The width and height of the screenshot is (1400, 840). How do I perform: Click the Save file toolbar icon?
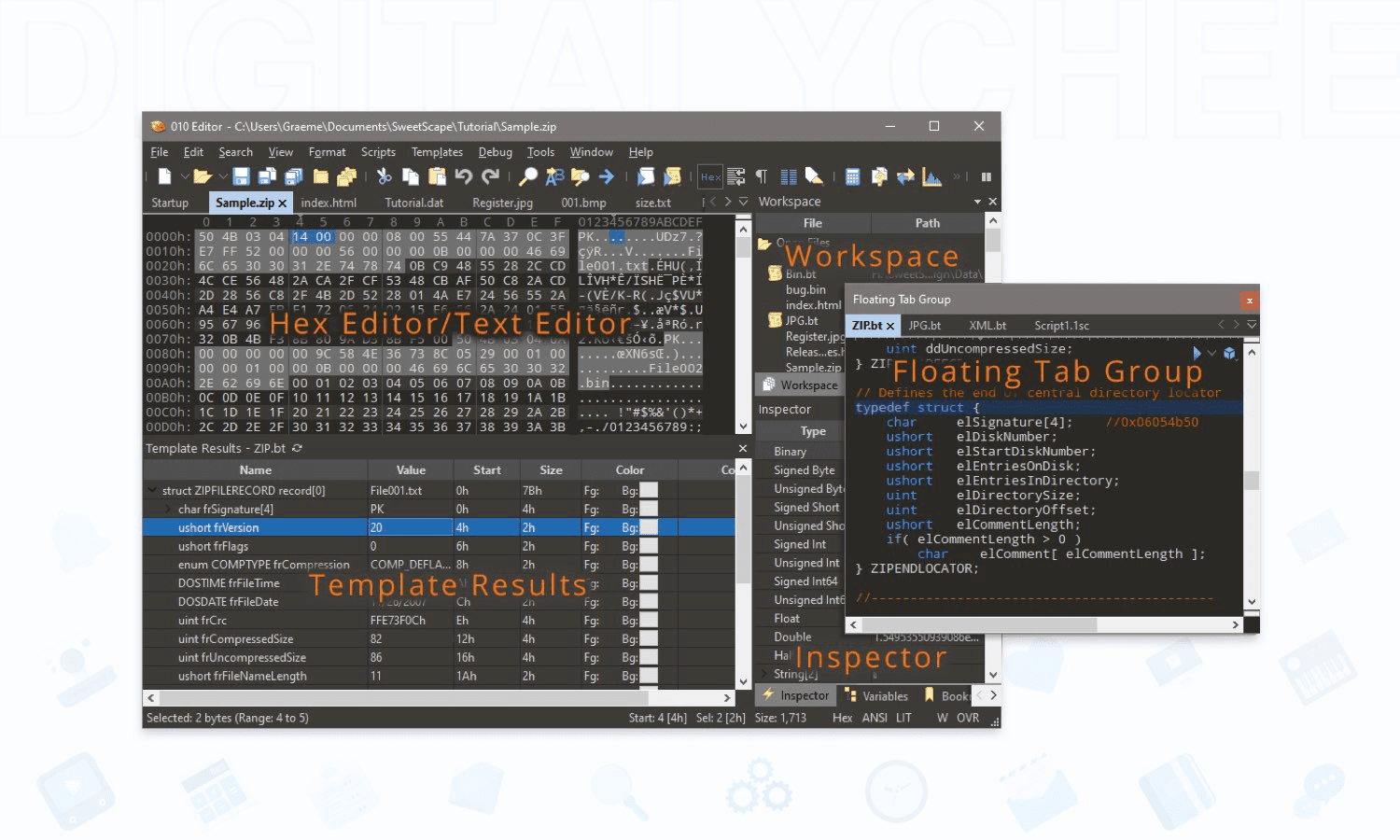pos(241,176)
